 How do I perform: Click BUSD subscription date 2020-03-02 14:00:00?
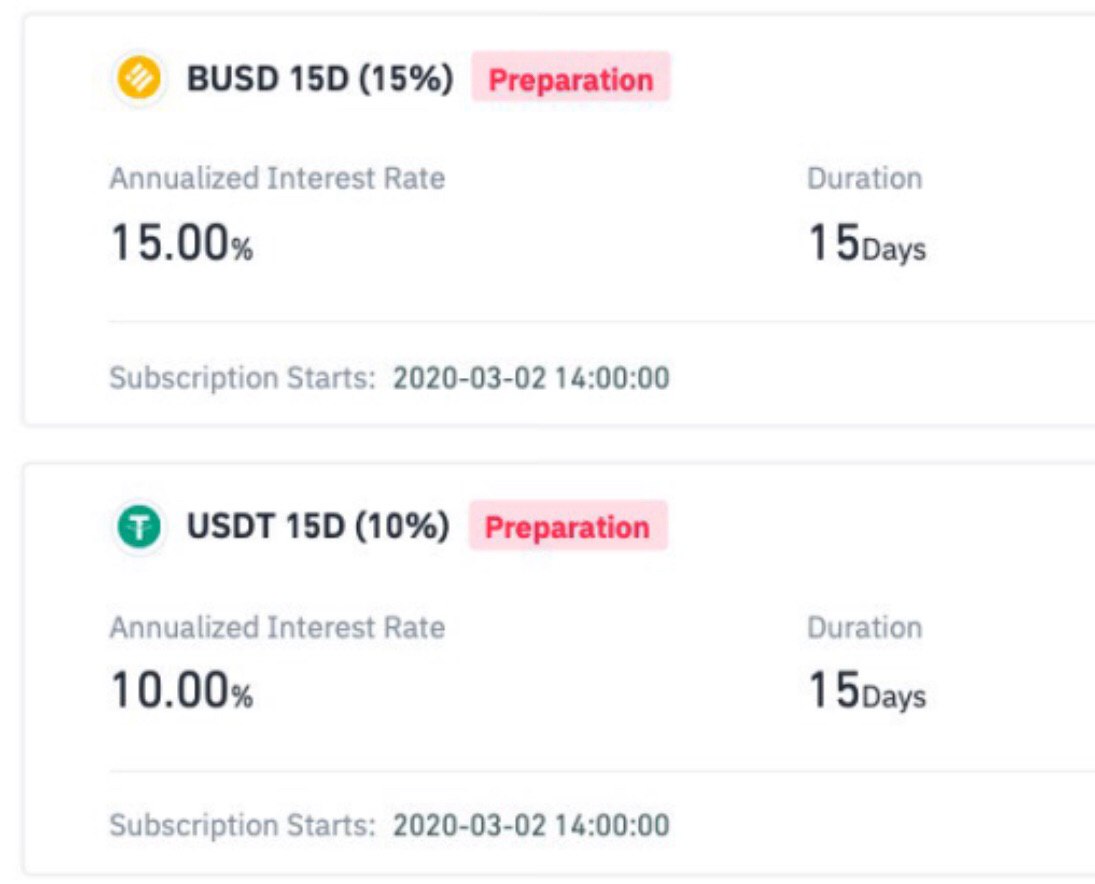[531, 378]
